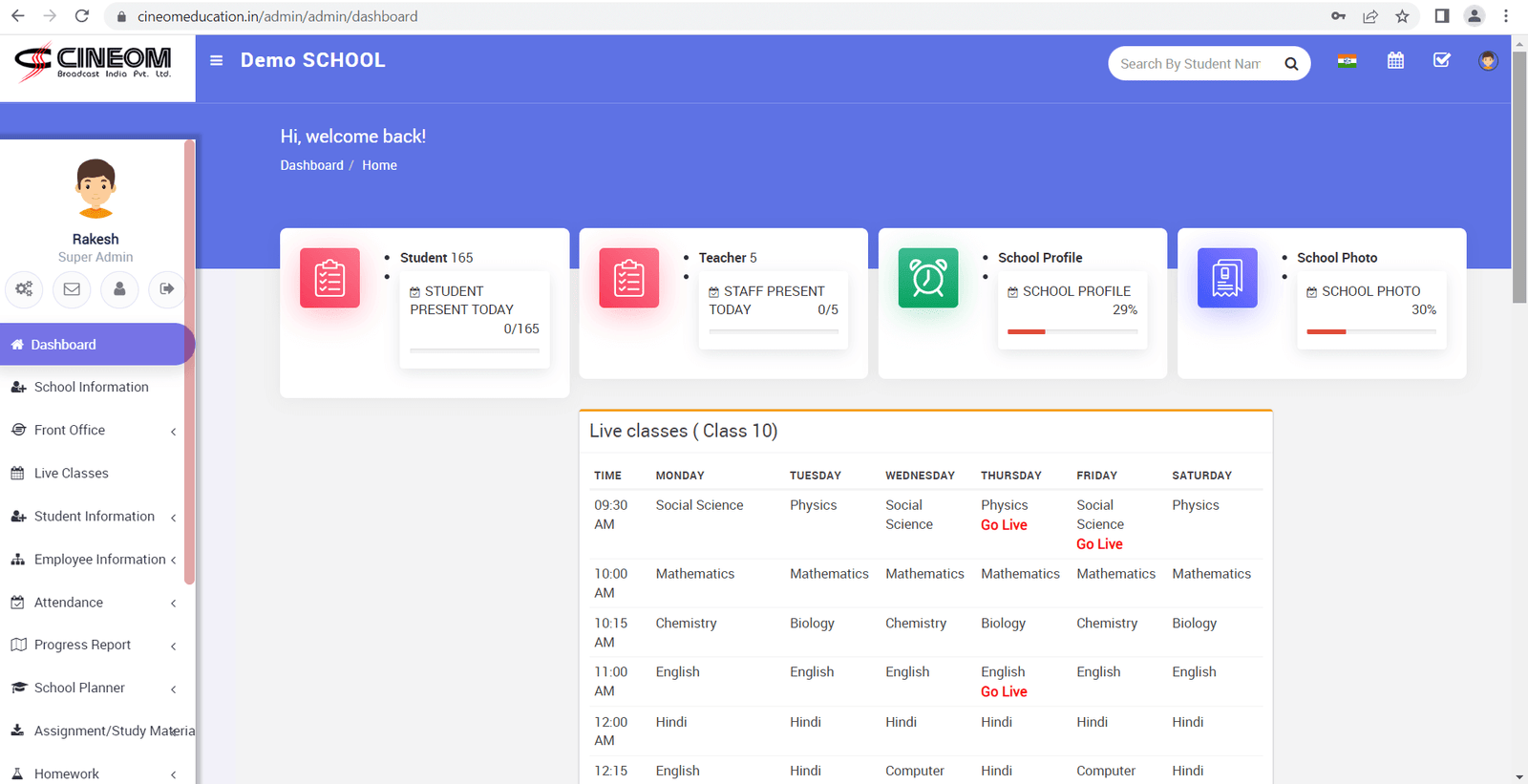Click the logout arrow icon under profile
This screenshot has height=784, width=1528.
(x=167, y=288)
